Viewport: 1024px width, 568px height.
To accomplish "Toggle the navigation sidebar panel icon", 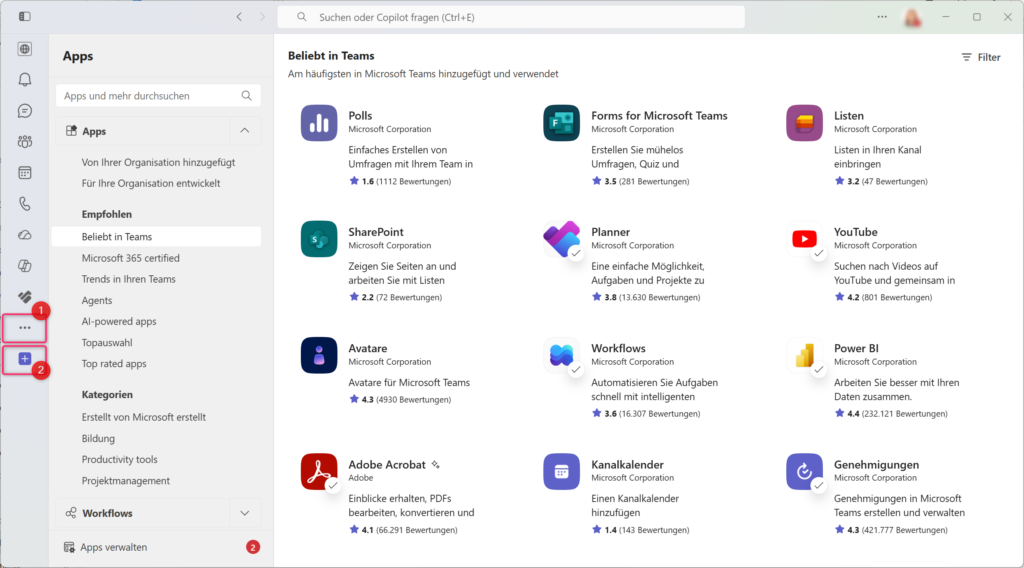I will coord(25,16).
